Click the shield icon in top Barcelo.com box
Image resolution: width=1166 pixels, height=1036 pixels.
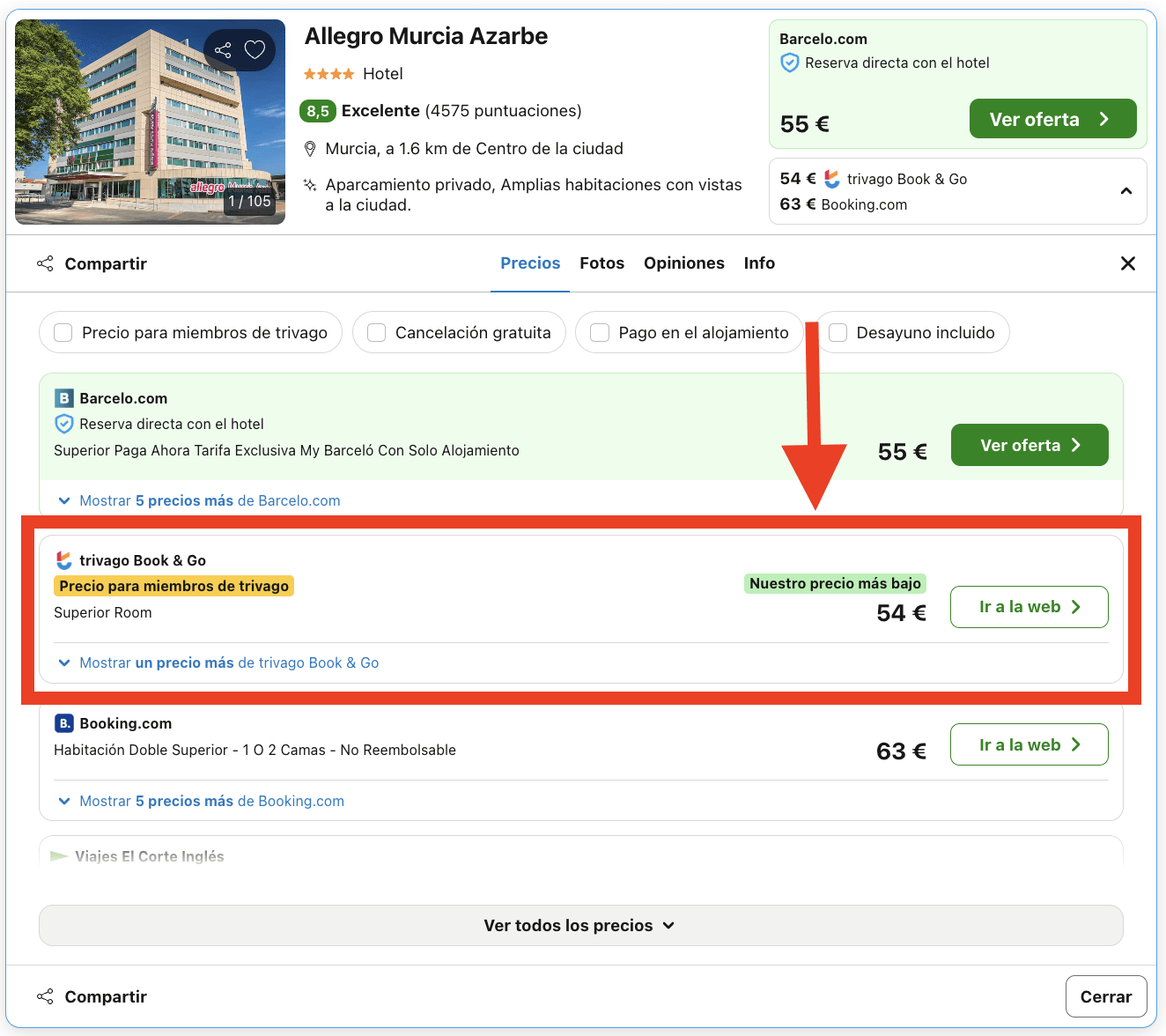click(790, 63)
